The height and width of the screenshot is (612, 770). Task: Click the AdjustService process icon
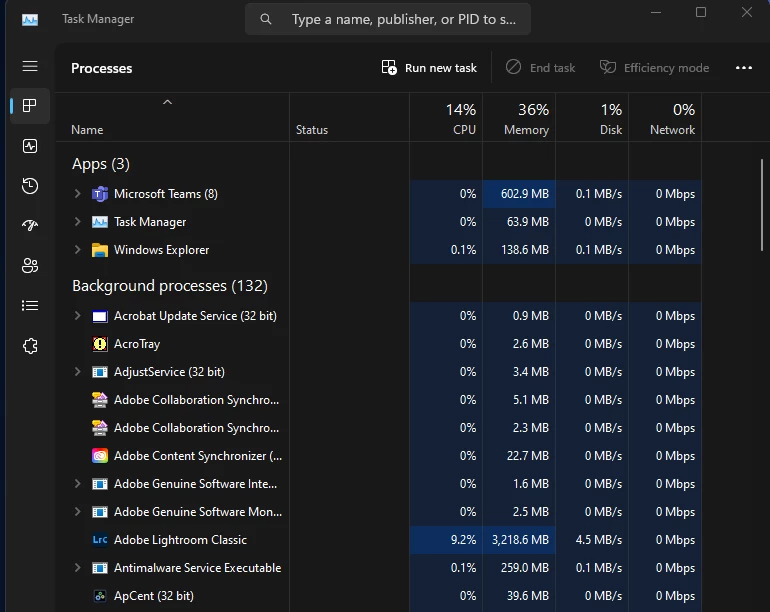[x=100, y=372]
